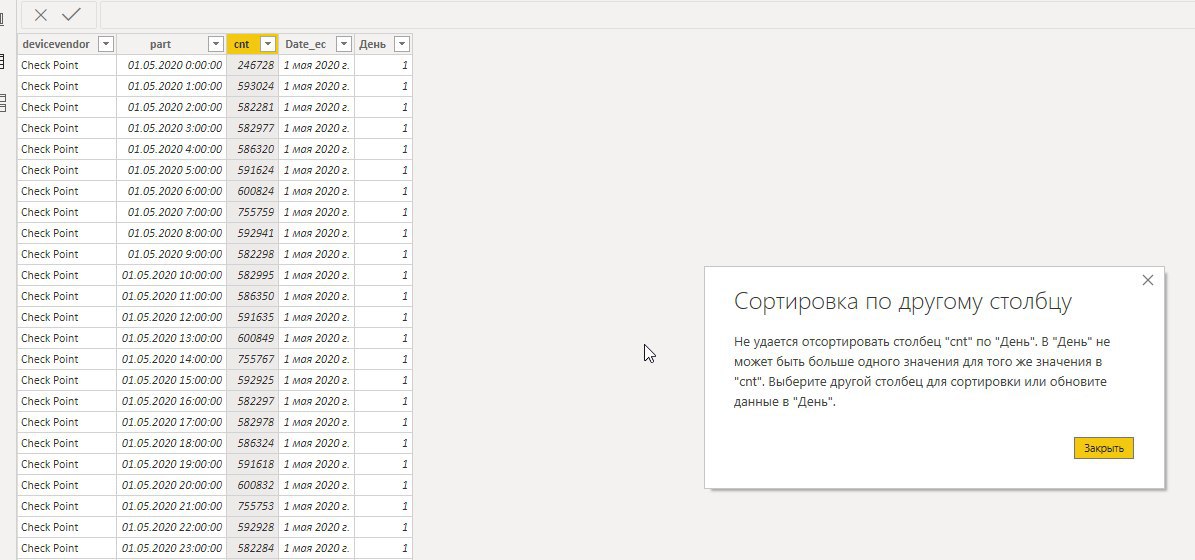Click cnt value 246728
The width and height of the screenshot is (1195, 560).
click(x=252, y=66)
